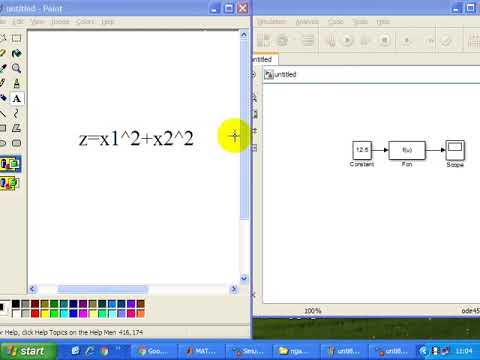Open the Code menu in Simulink

(x=335, y=22)
